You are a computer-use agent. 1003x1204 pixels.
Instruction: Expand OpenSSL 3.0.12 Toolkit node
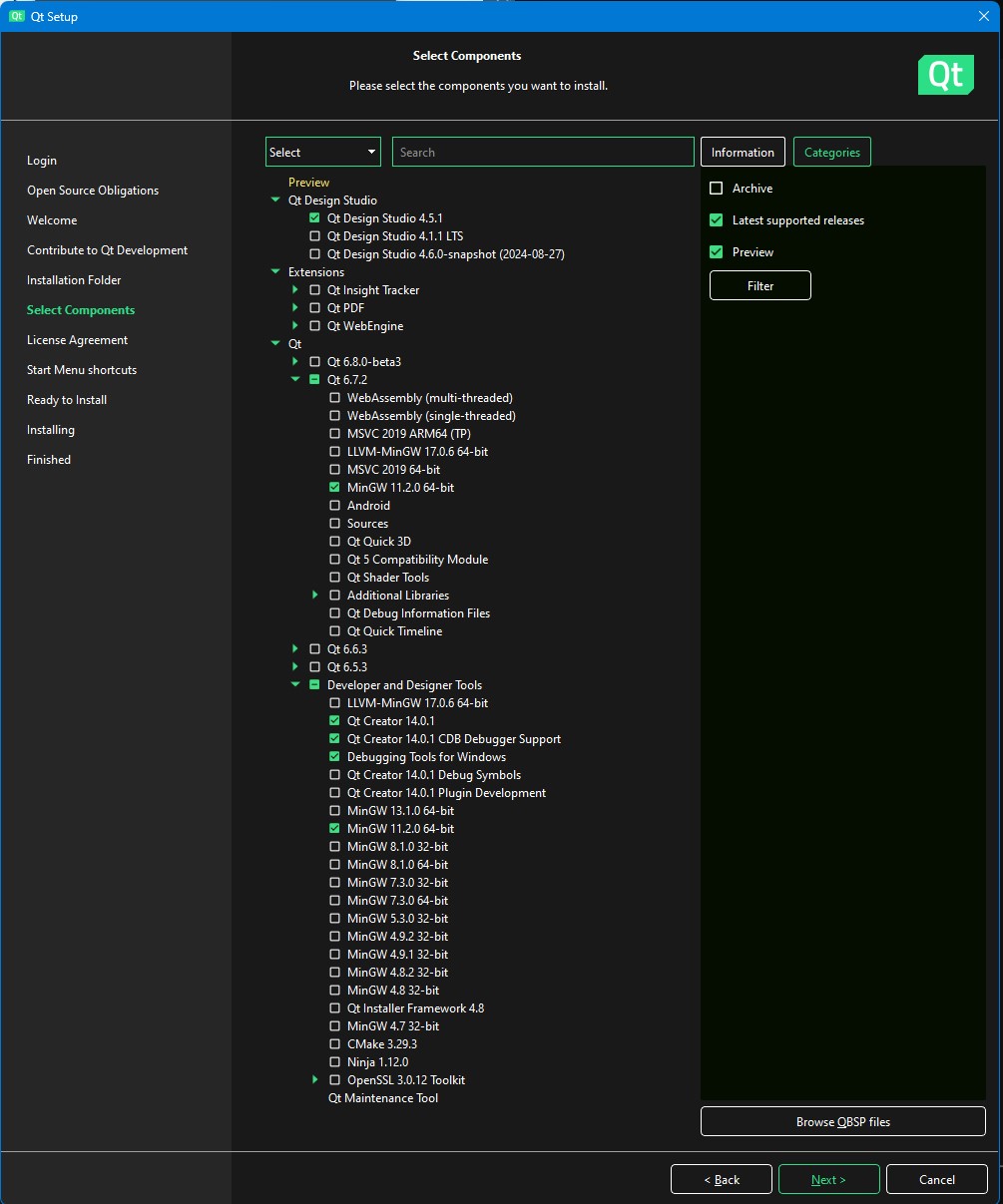click(x=315, y=1080)
